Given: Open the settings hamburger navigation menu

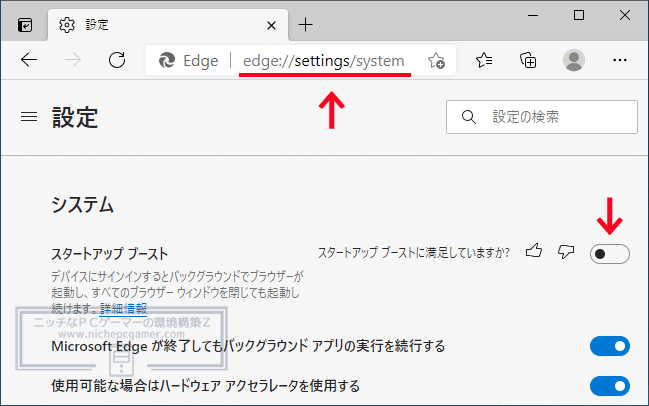Looking at the screenshot, I should (29, 117).
